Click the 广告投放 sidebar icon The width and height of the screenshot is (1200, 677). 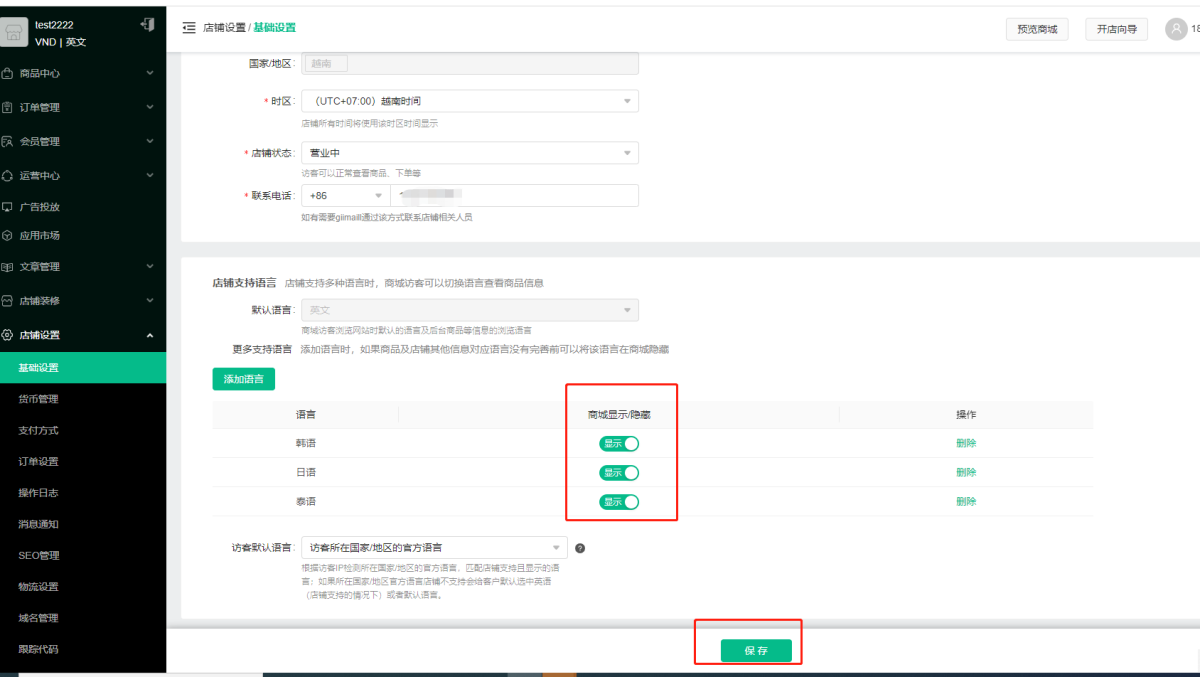(8, 207)
